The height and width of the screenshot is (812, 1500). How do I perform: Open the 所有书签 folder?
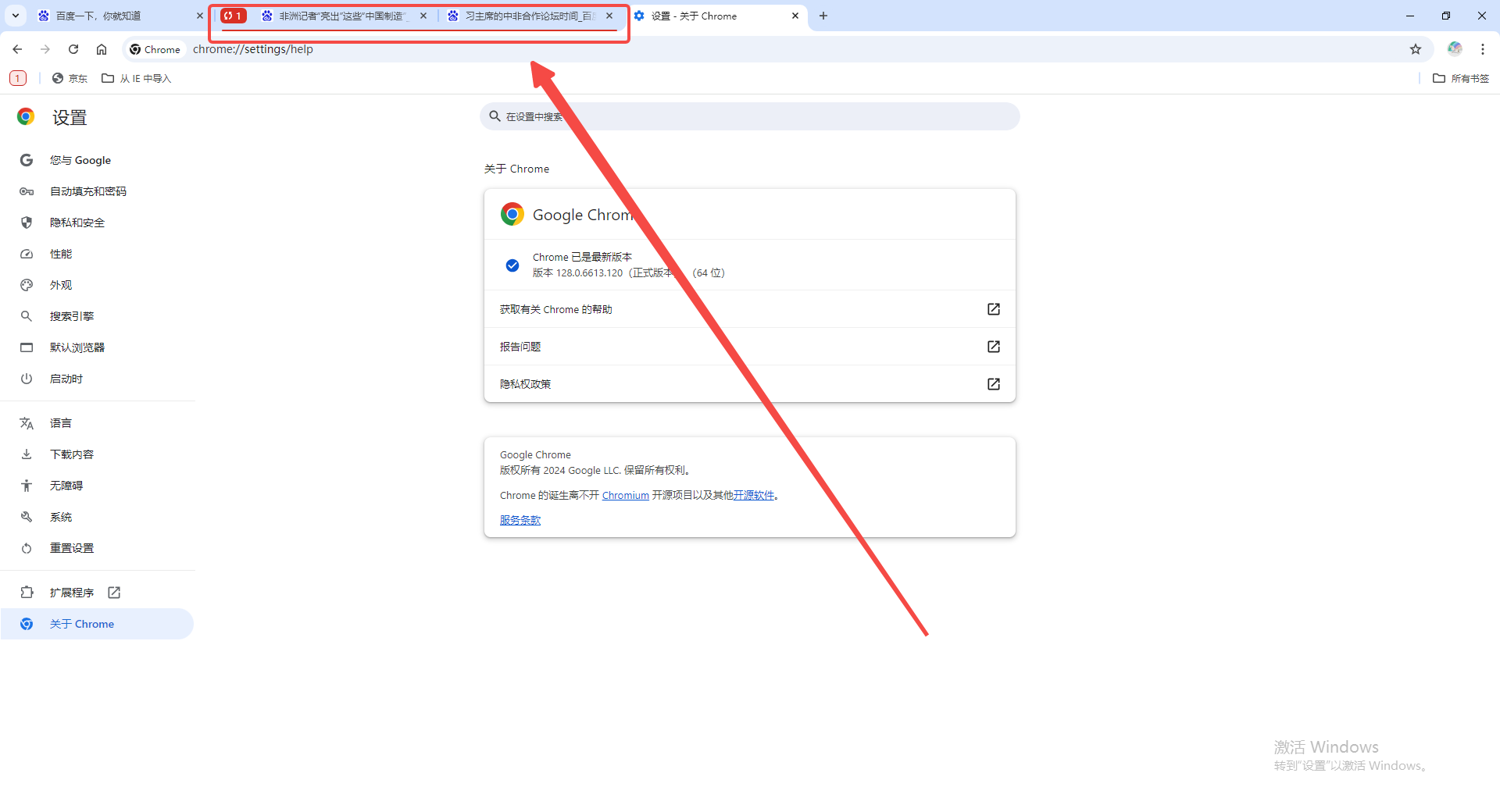click(x=1461, y=78)
